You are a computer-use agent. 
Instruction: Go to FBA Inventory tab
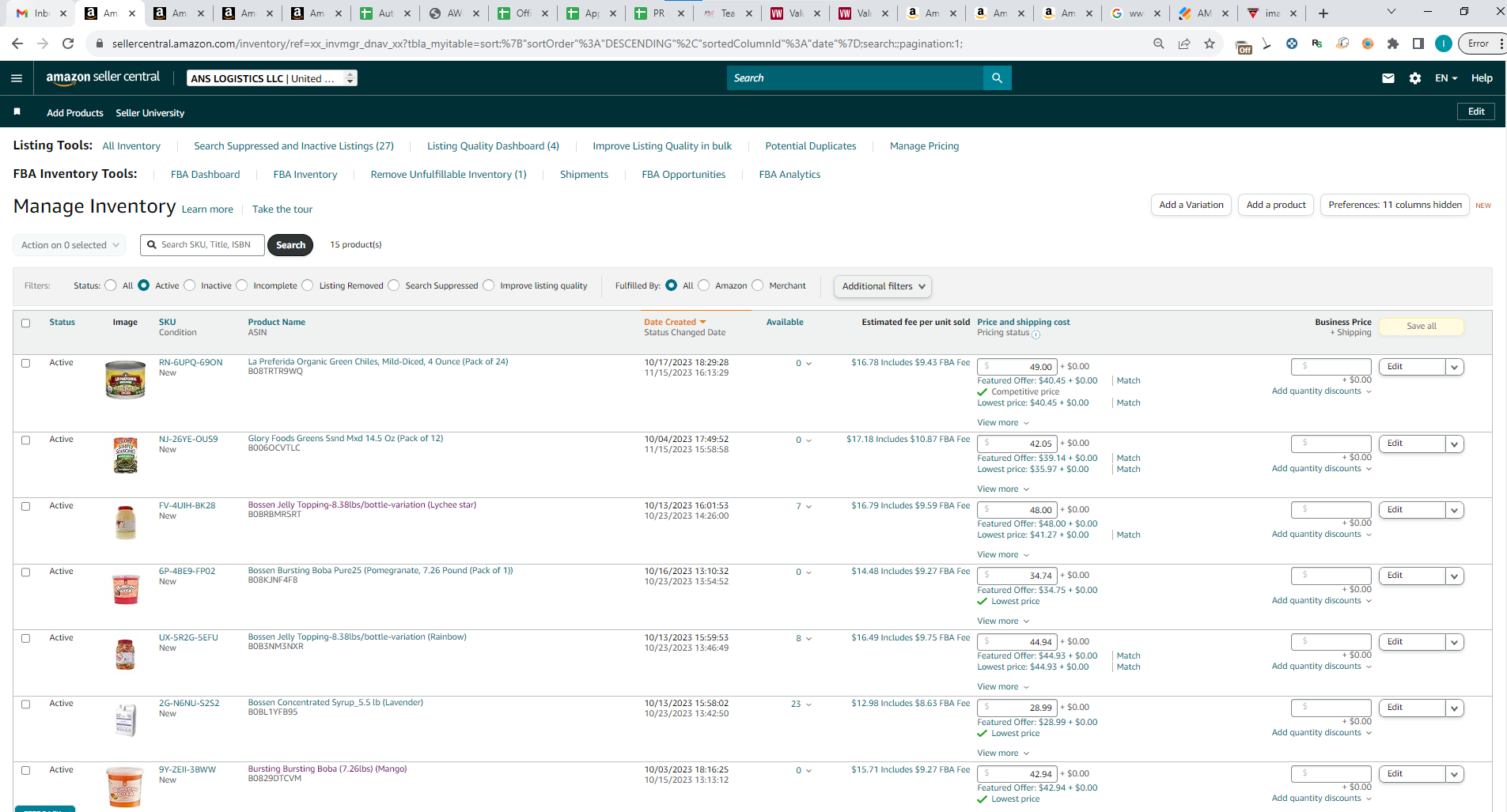[x=305, y=175]
